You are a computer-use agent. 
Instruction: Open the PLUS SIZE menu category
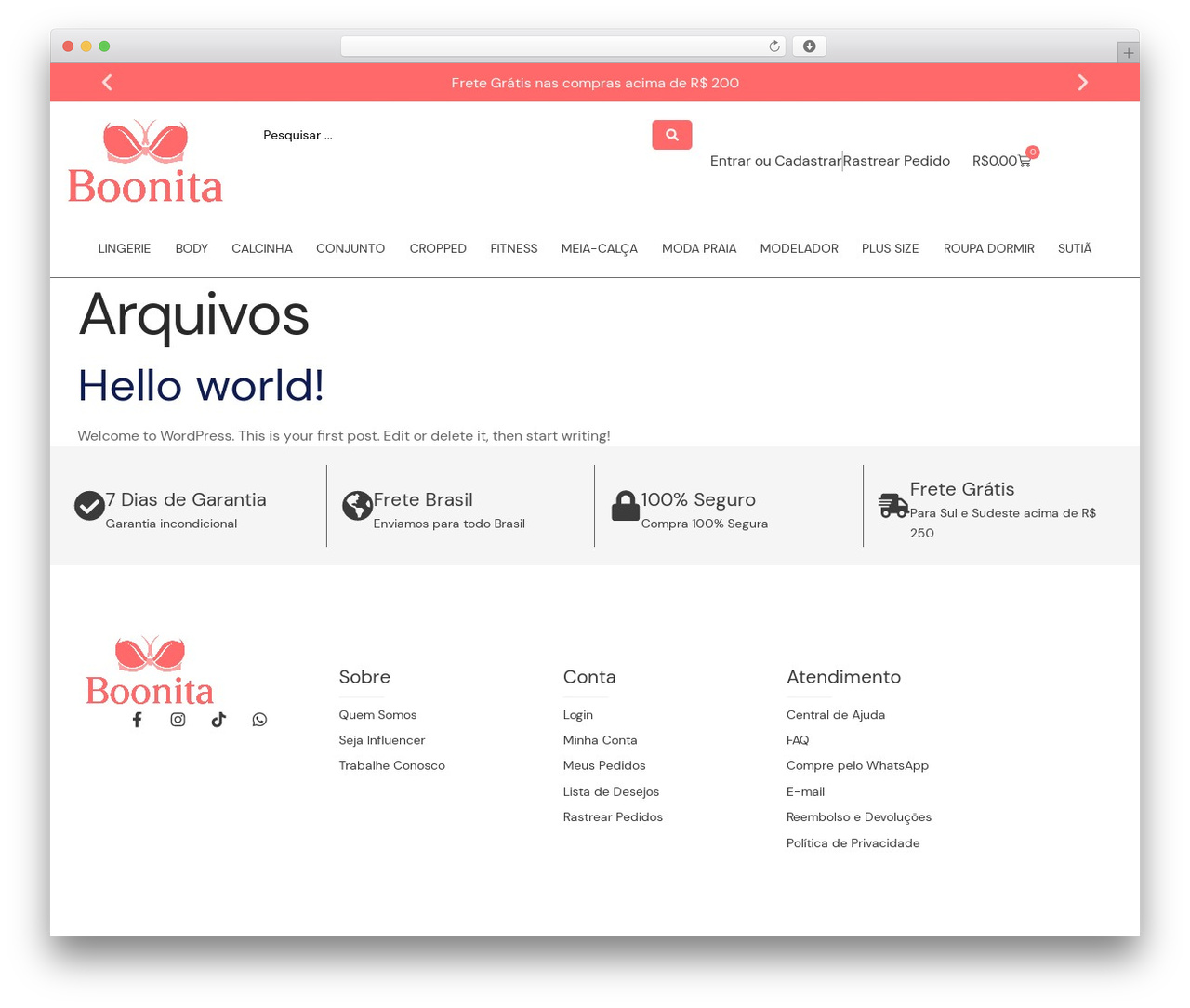click(891, 248)
